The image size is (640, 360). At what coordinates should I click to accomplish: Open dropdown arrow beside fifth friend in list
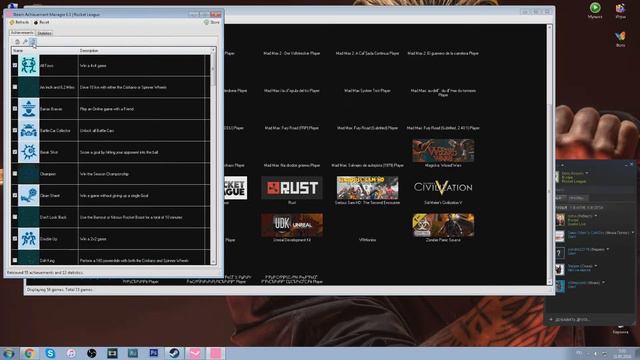(x=603, y=282)
